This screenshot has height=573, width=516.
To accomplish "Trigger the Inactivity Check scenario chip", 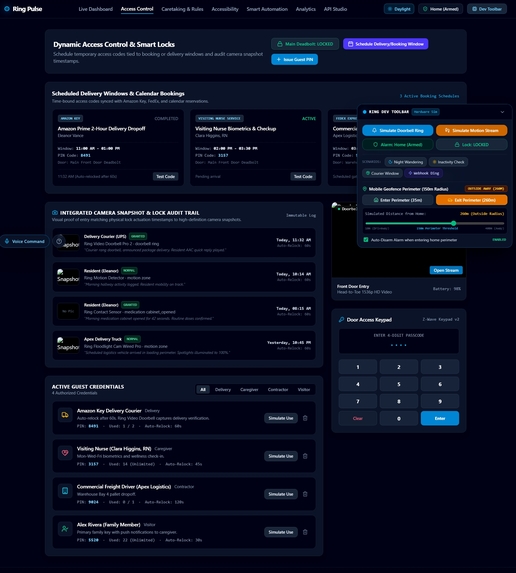I will point(448,162).
